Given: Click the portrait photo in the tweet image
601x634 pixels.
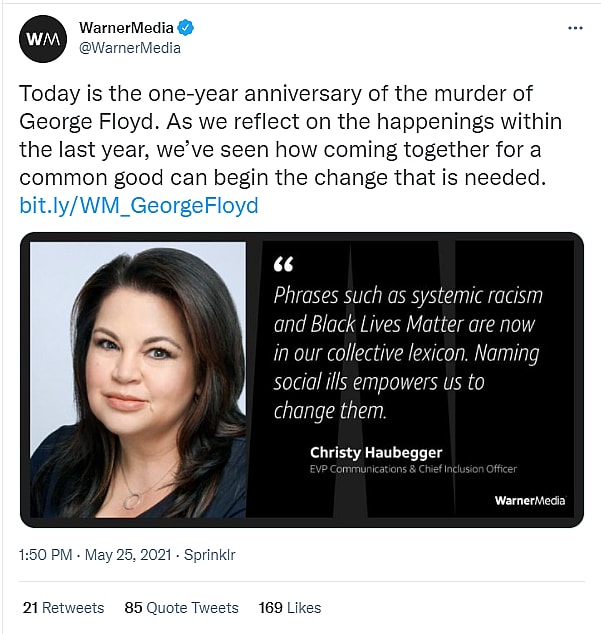Looking at the screenshot, I should tap(138, 379).
